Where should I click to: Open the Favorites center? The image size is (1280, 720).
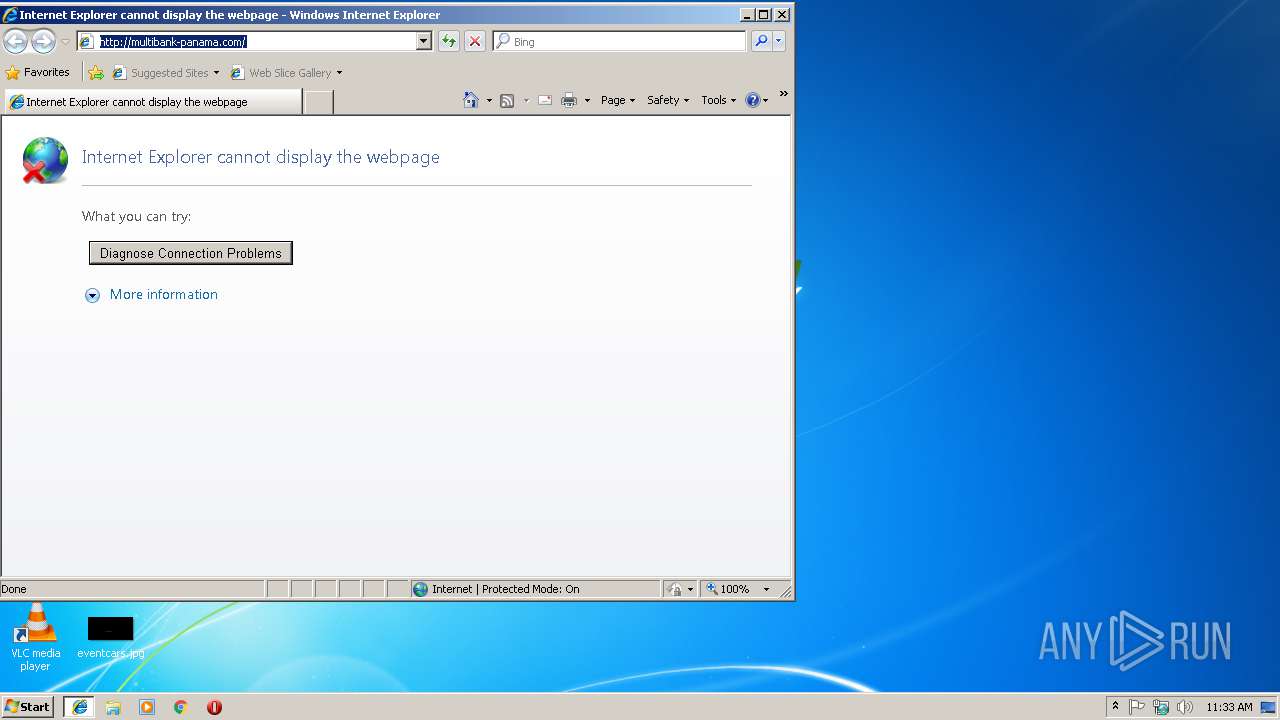38,72
